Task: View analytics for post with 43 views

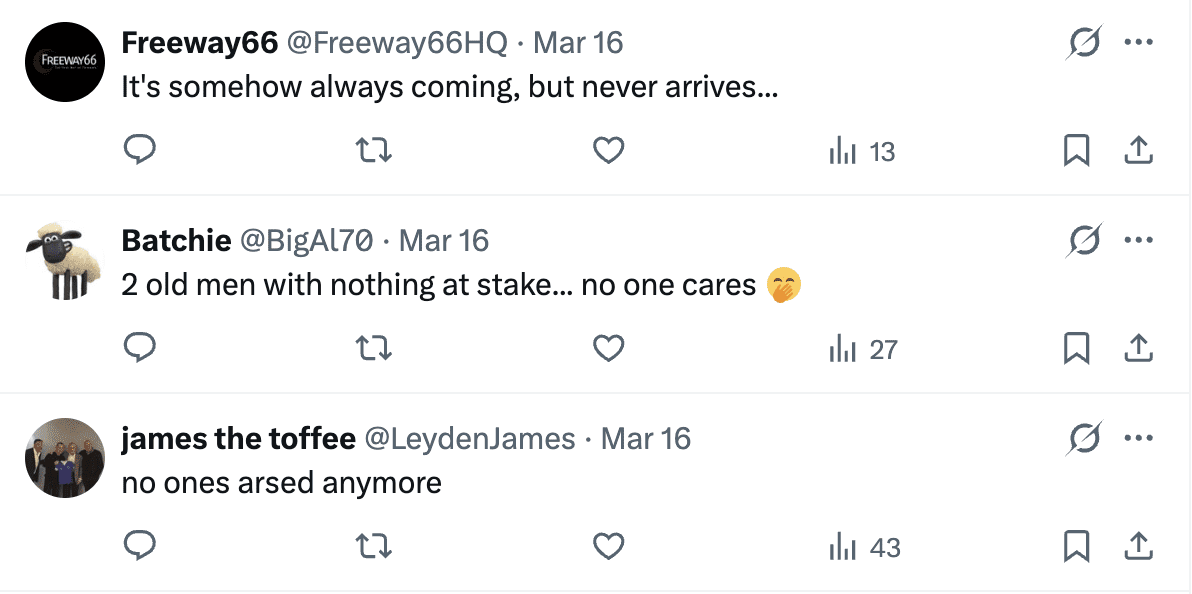Action: (x=865, y=547)
